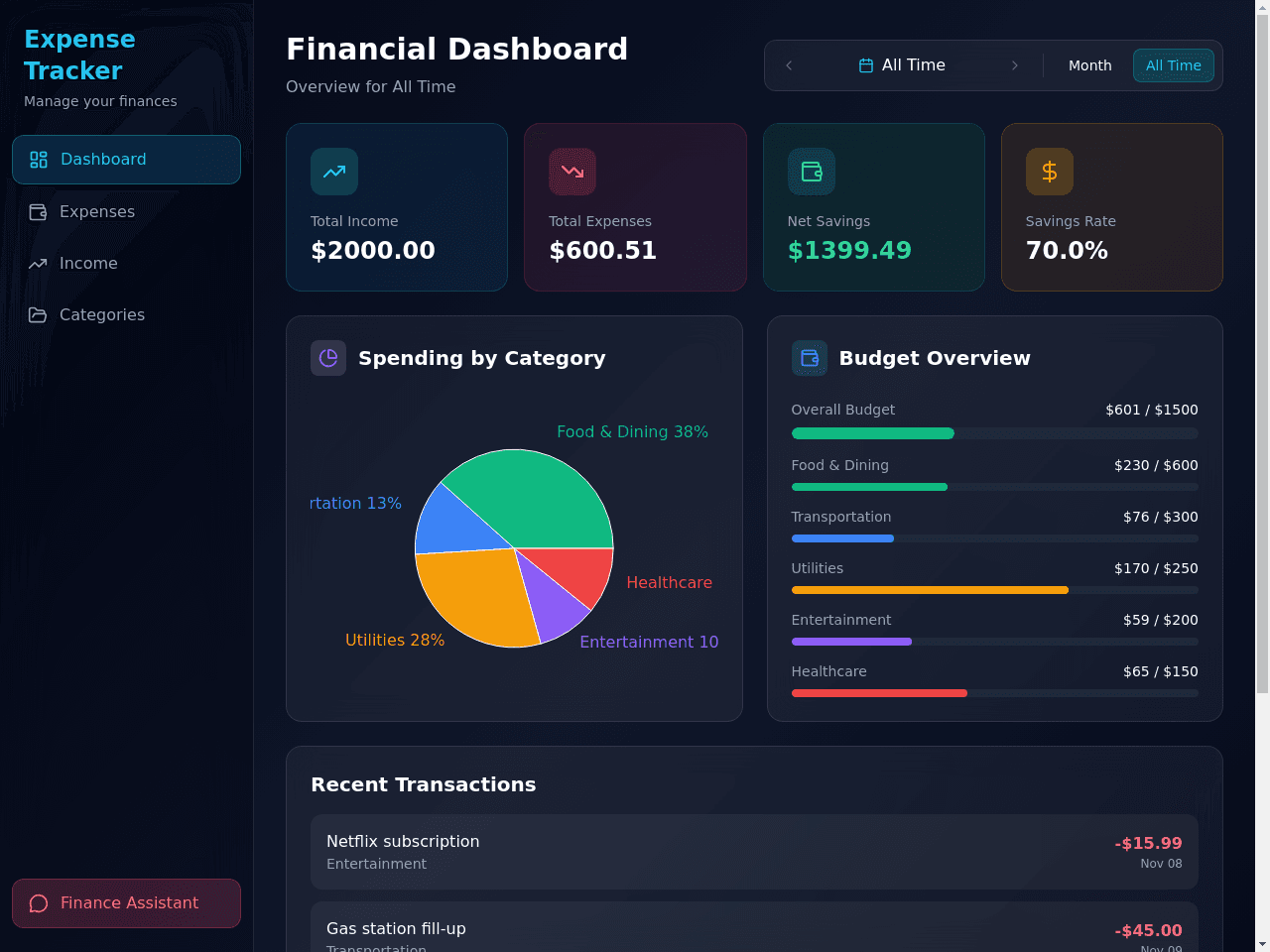The width and height of the screenshot is (1270, 952).
Task: Click the Healthcare budget progress bar
Action: point(994,693)
